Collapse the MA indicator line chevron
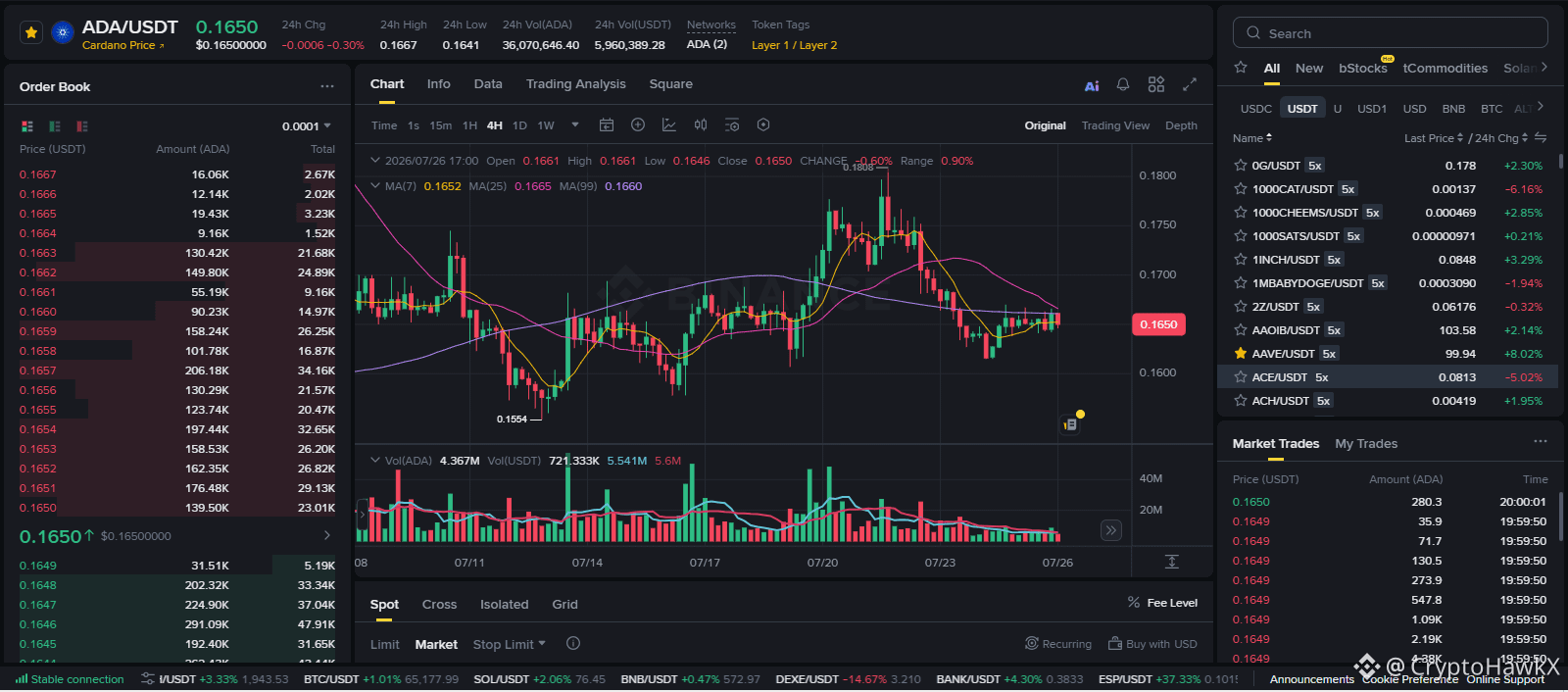1568x692 pixels. click(x=374, y=185)
